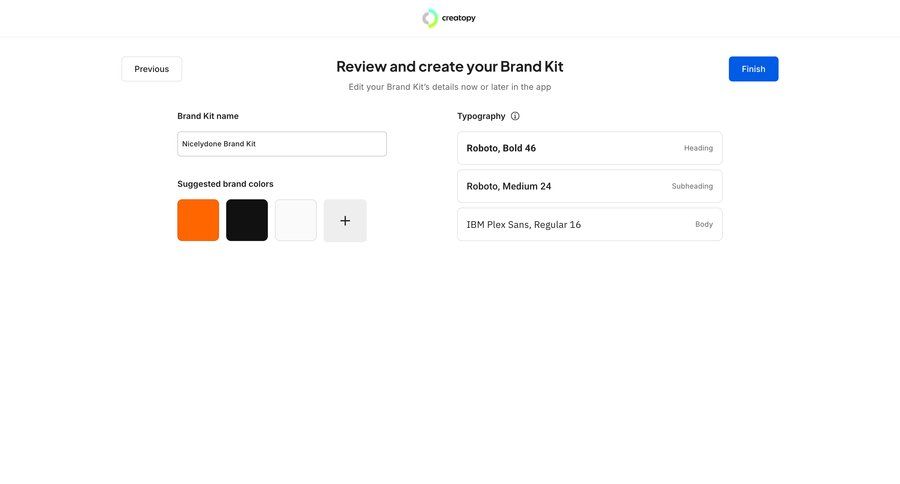Click the 'Review and create your Brand Kit' title
The width and height of the screenshot is (900, 484).
pyautogui.click(x=450, y=67)
